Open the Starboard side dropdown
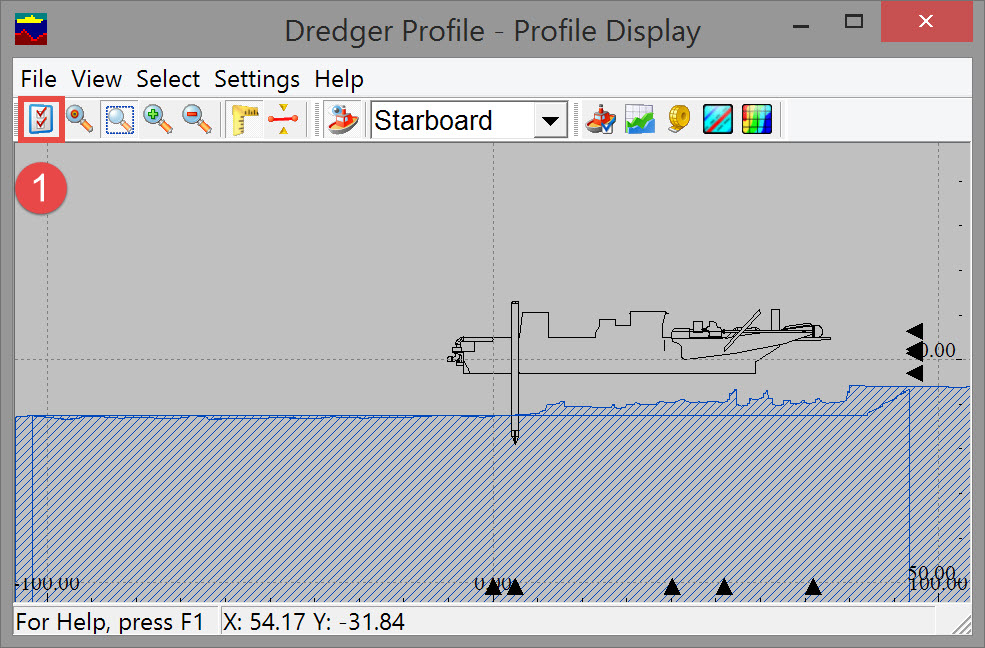Image resolution: width=985 pixels, height=648 pixels. [469, 120]
